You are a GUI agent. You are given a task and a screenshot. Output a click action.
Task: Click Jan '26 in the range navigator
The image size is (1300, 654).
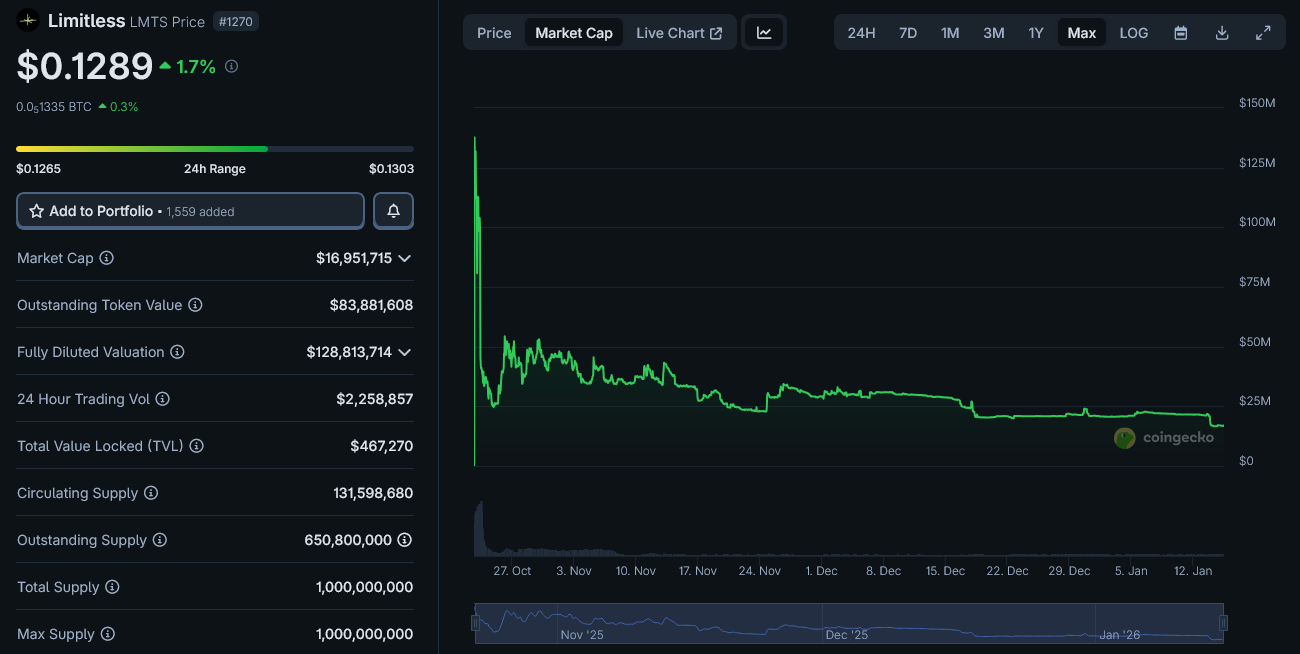(1120, 635)
